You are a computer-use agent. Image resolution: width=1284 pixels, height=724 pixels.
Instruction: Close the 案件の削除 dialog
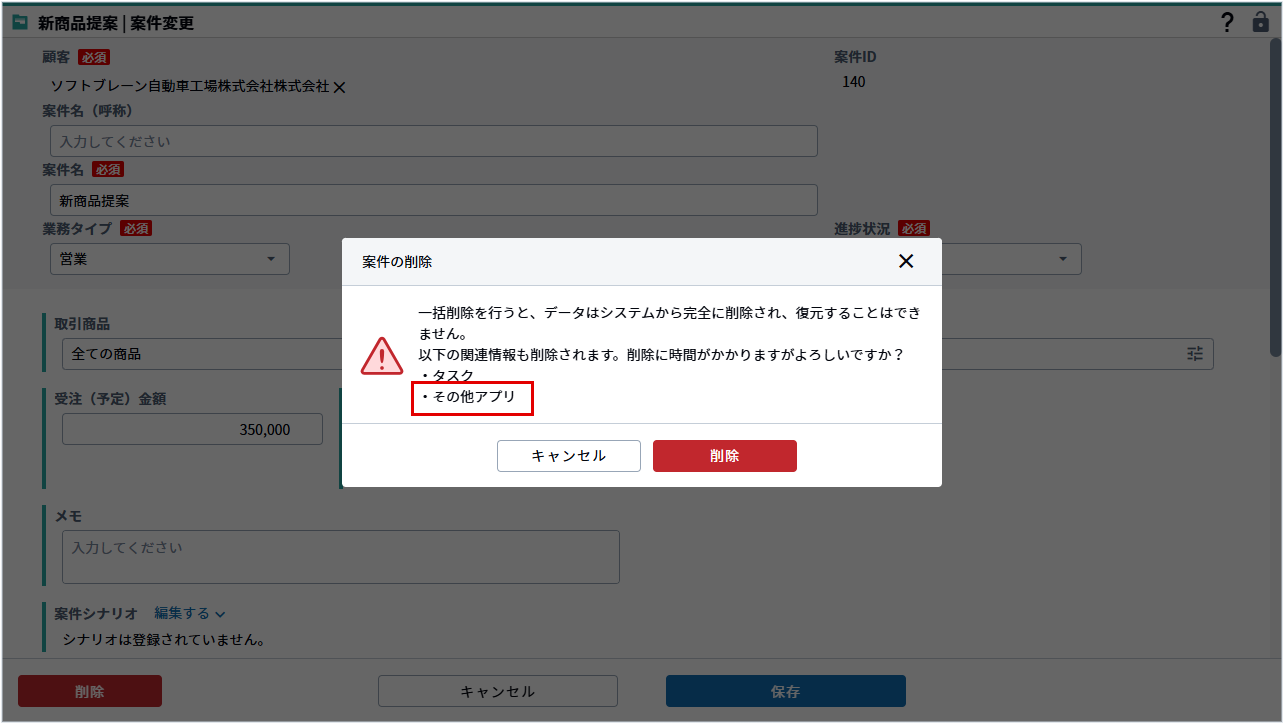905,261
